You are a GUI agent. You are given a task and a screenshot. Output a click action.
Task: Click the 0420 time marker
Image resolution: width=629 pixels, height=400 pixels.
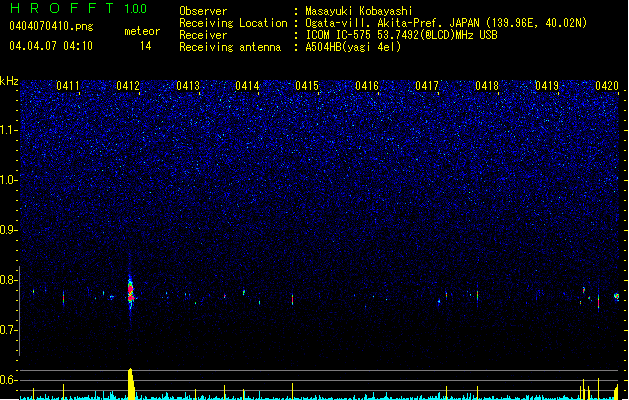[607, 86]
